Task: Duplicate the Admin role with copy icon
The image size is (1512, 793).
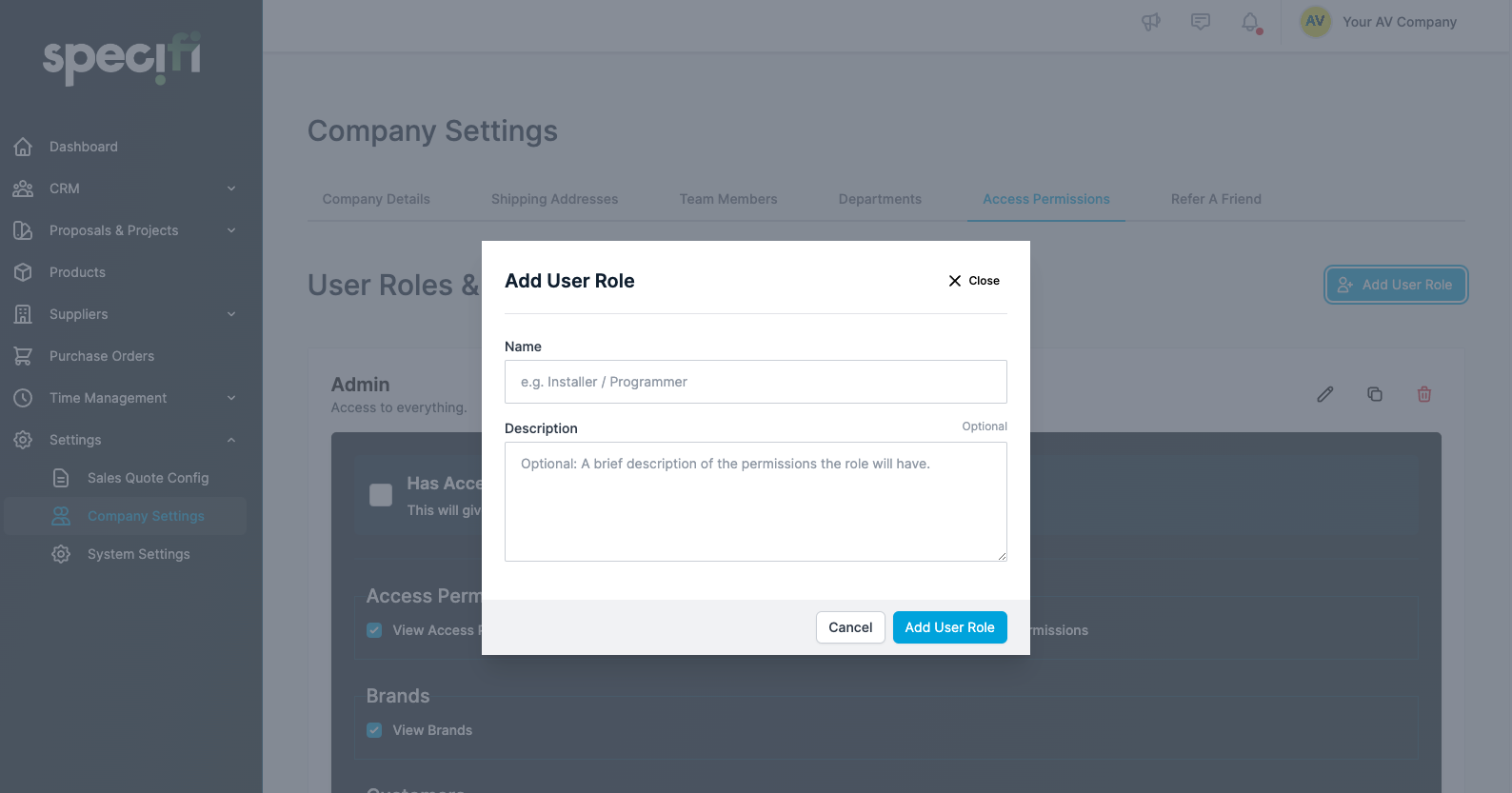Action: click(x=1375, y=394)
